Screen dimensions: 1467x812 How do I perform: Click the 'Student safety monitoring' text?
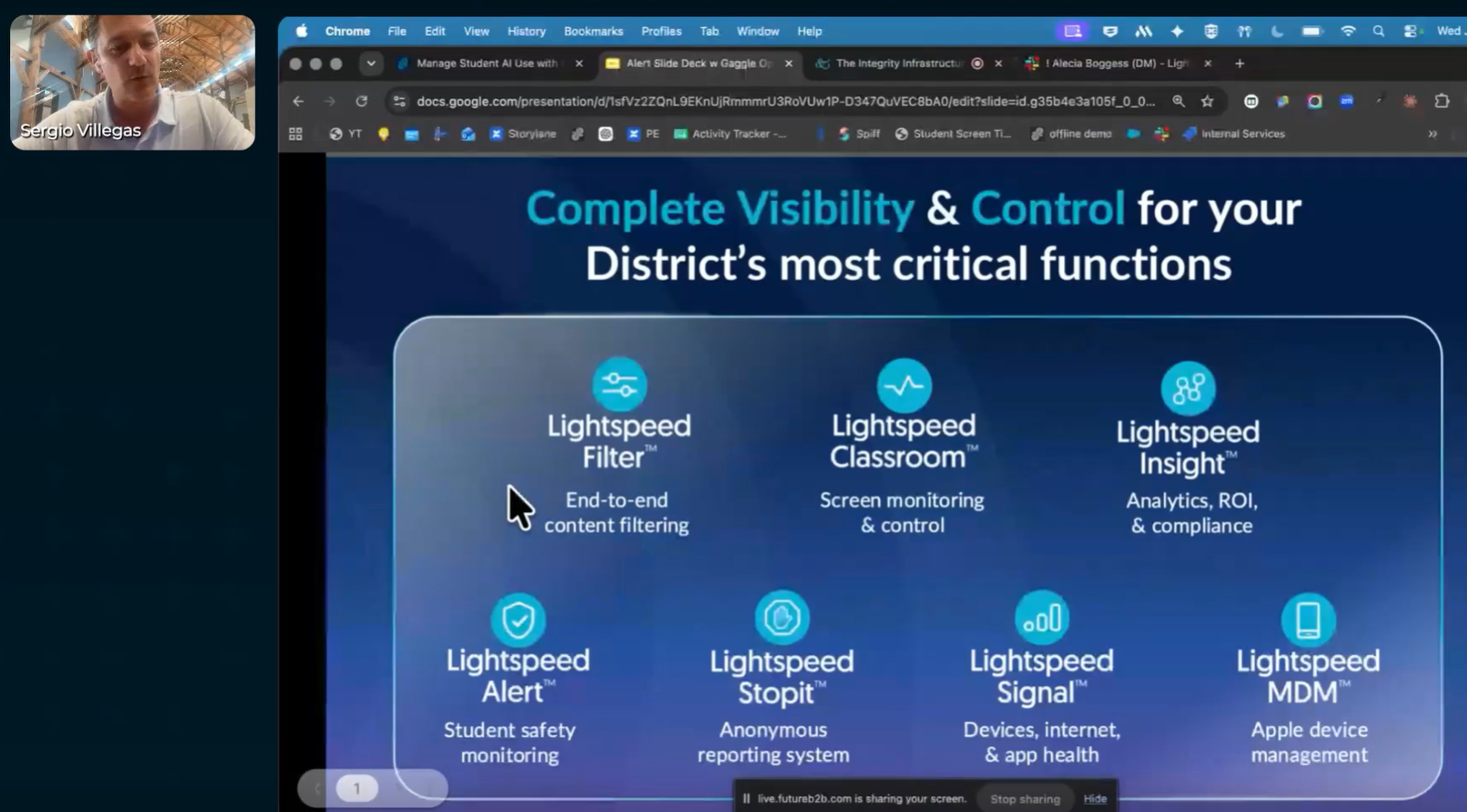point(510,743)
